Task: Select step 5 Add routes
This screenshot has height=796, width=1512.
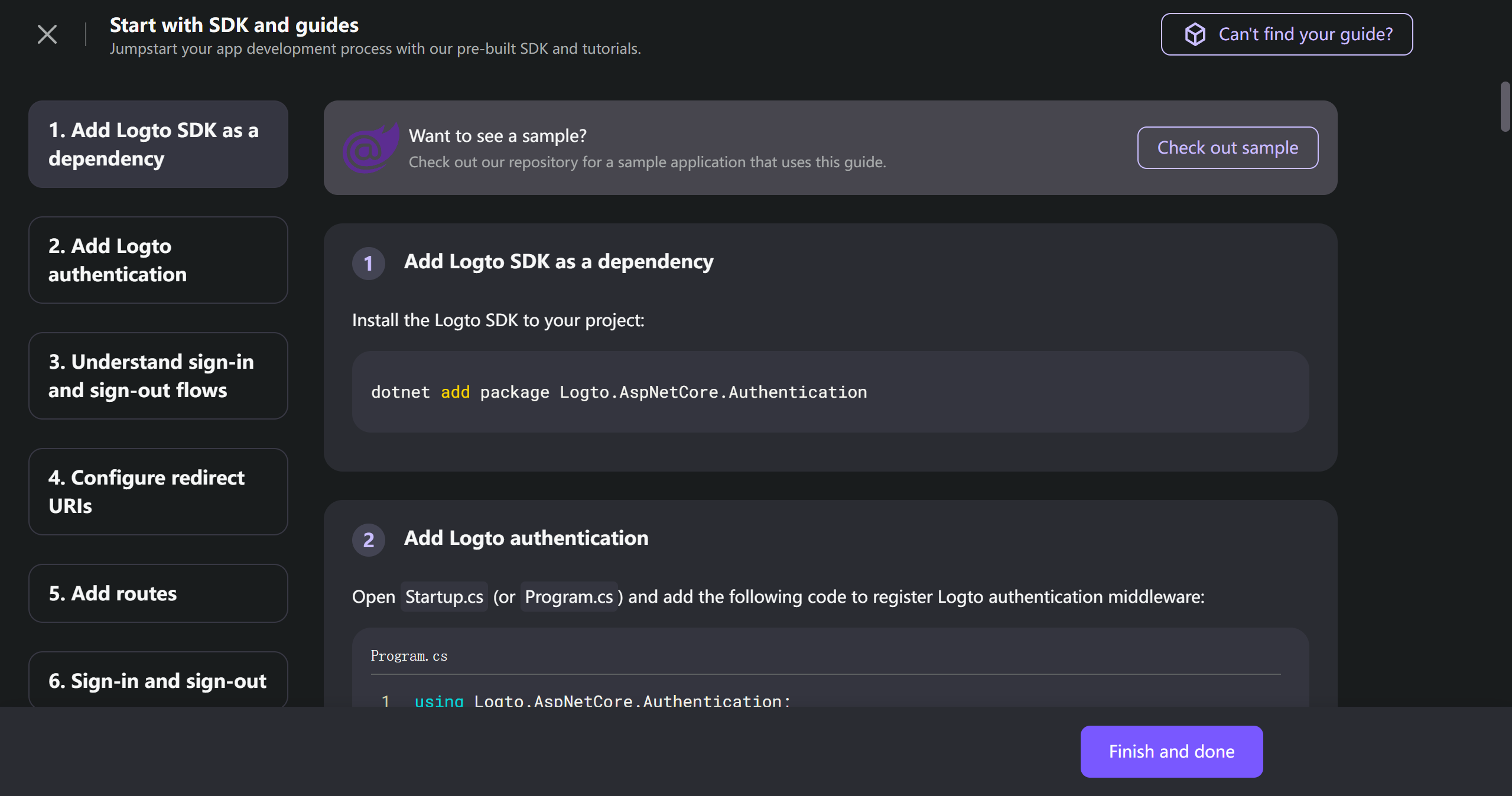Action: [158, 593]
